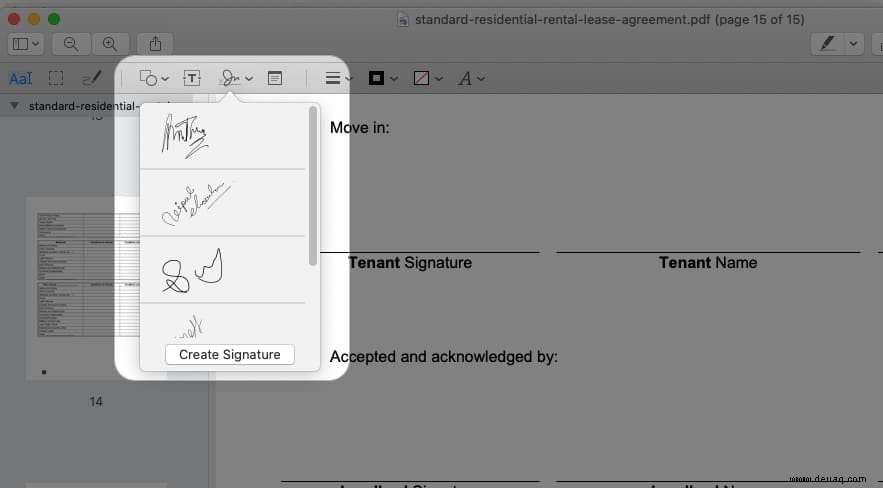Open the markup pen dropdown arrow
The image size is (883, 488).
(x=854, y=44)
